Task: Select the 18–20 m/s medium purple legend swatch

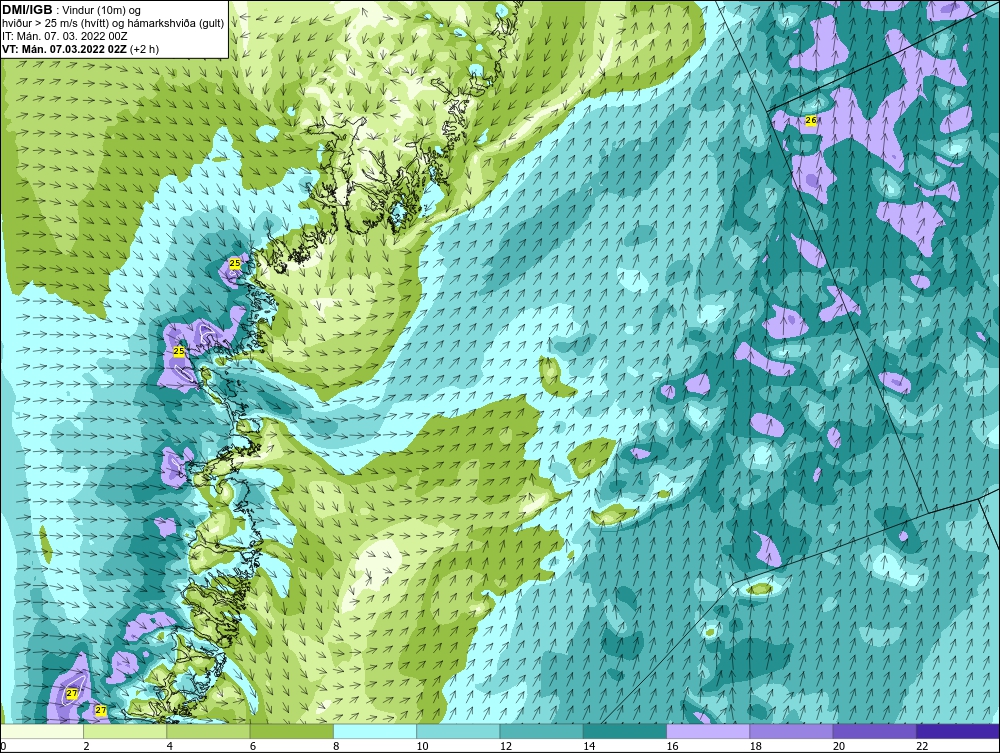Action: click(791, 731)
